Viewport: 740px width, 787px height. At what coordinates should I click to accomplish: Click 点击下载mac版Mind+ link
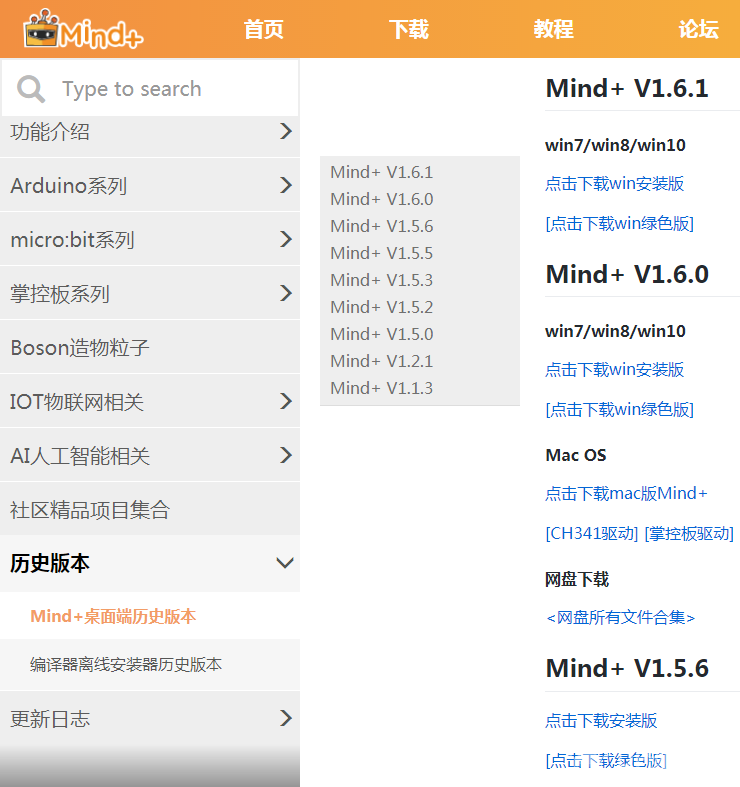(x=626, y=493)
